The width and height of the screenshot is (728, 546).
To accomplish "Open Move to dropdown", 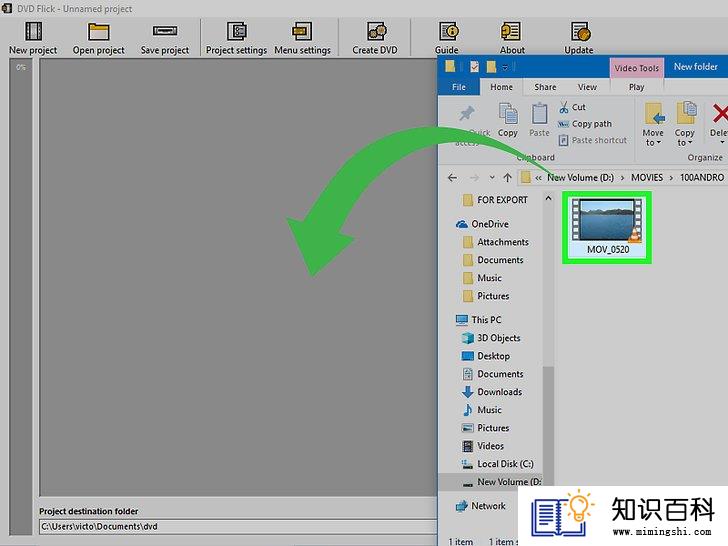I will pos(653,124).
